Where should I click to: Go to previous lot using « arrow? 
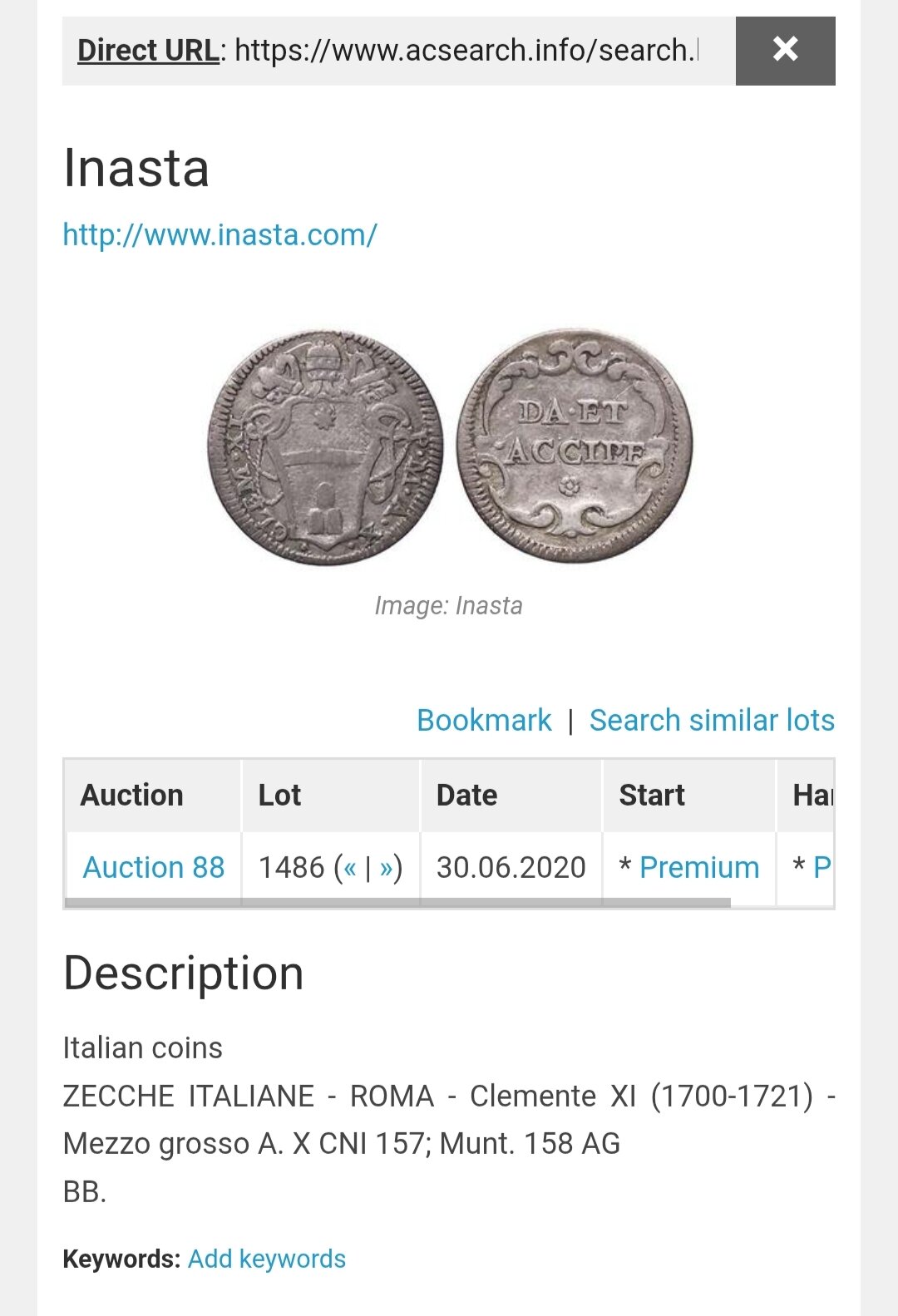pos(349,868)
